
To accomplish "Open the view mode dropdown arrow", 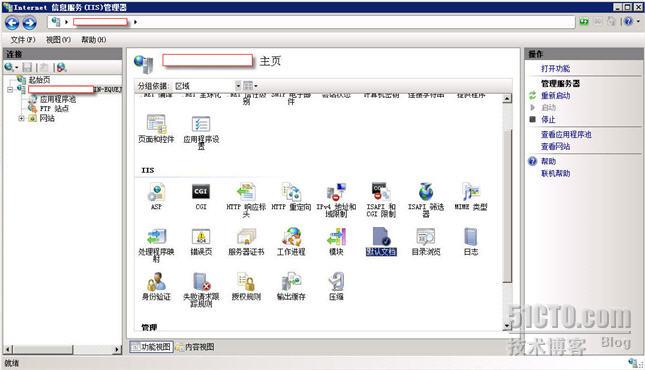I will pyautogui.click(x=256, y=86).
